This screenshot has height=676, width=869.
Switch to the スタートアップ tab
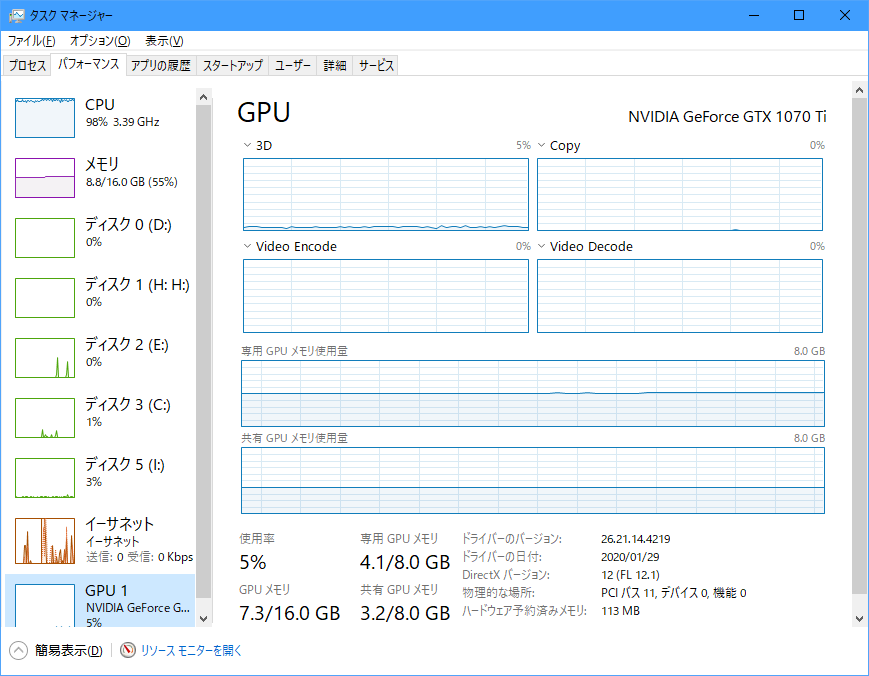233,65
